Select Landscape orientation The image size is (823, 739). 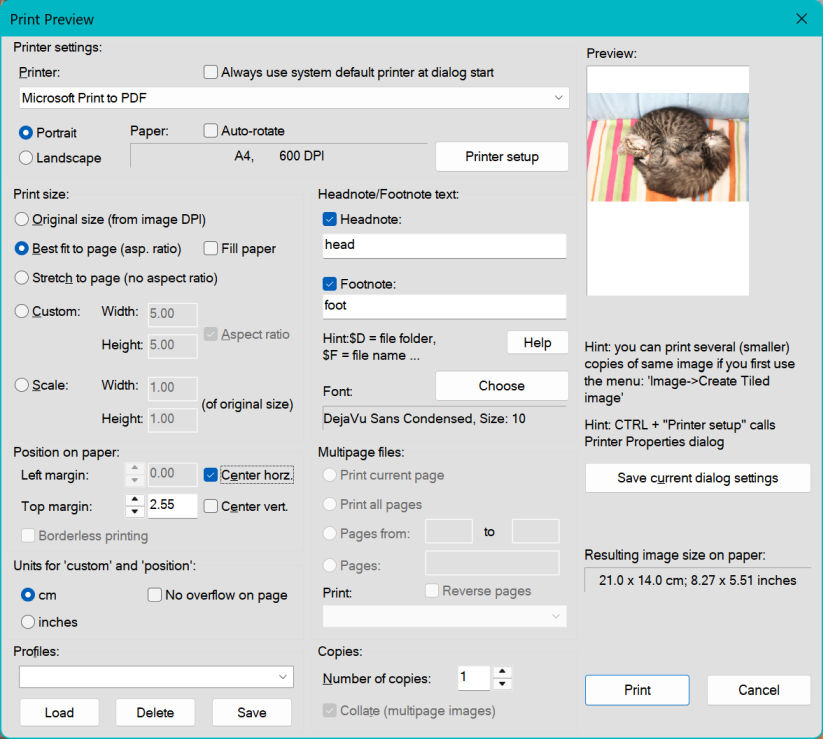pyautogui.click(x=26, y=158)
